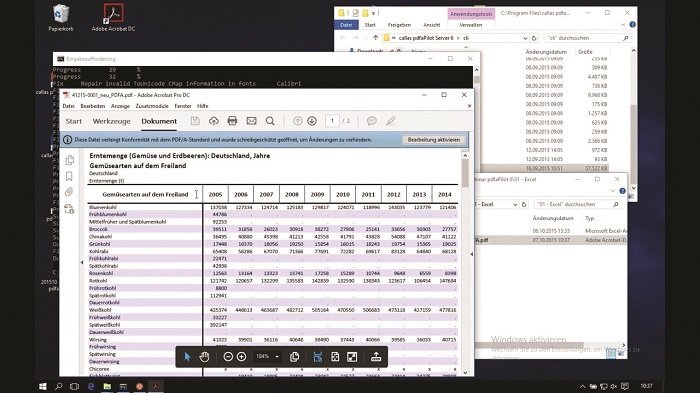Open the Ansicht tab in Explorer
This screenshot has width=700, height=393.
coord(431,25)
